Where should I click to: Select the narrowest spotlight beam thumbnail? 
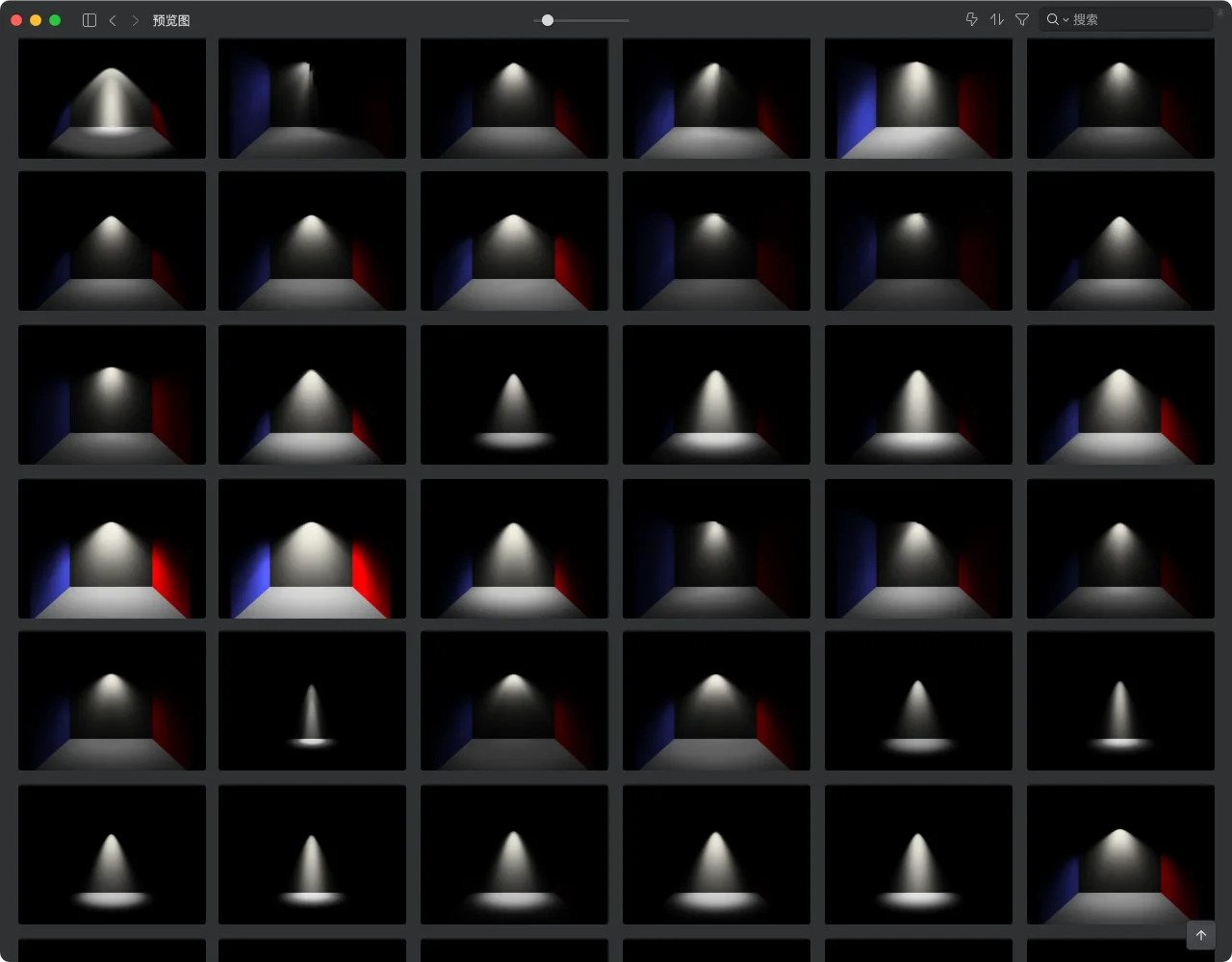[x=312, y=700]
